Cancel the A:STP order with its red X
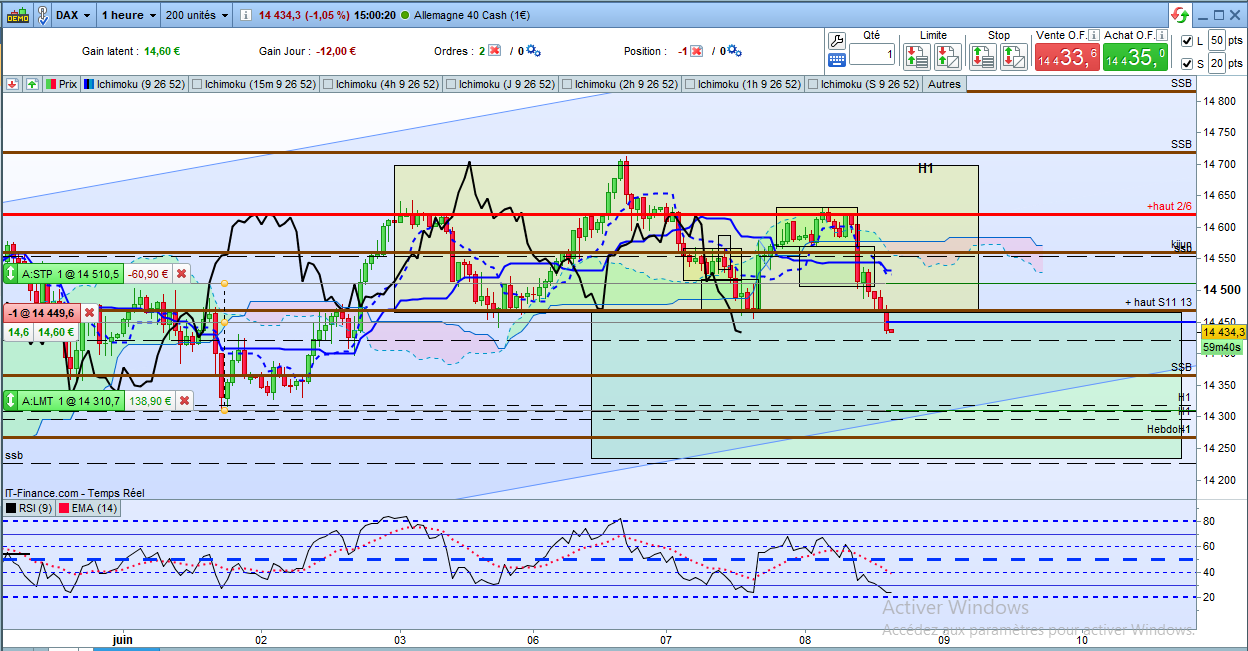This screenshot has height=651, width=1248. tap(182, 273)
